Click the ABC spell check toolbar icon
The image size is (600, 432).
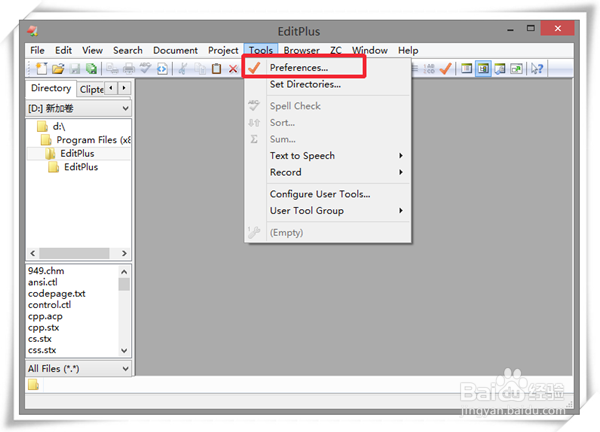(145, 68)
